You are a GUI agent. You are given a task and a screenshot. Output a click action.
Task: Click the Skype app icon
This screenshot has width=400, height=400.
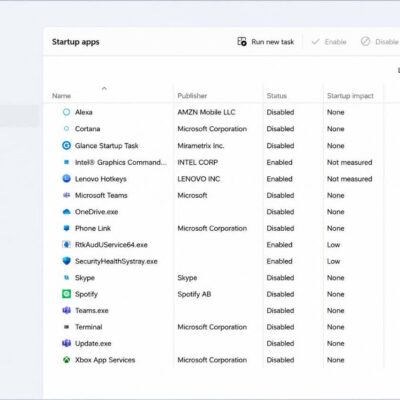pyautogui.click(x=66, y=277)
